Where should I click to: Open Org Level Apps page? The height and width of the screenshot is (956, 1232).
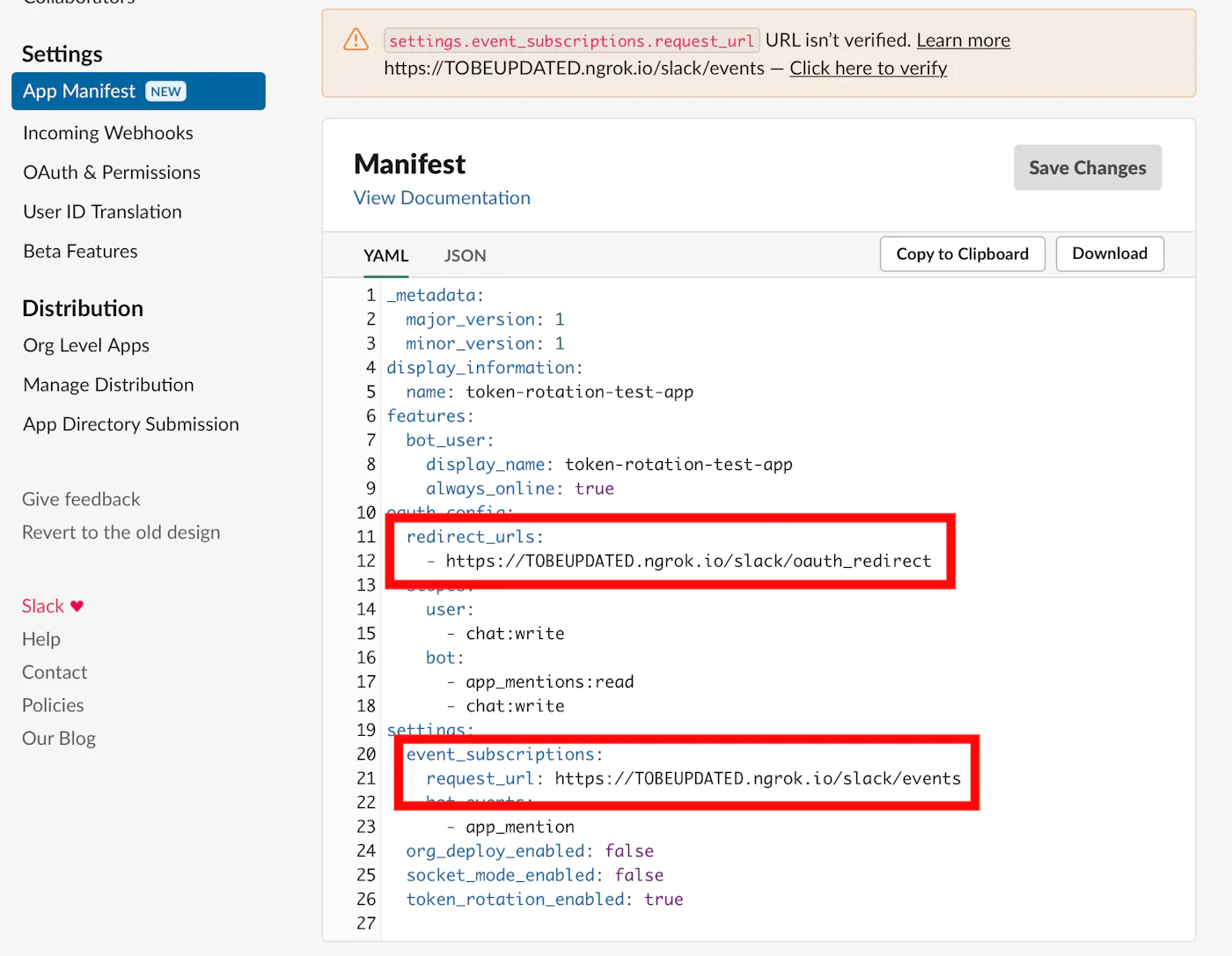[86, 346]
